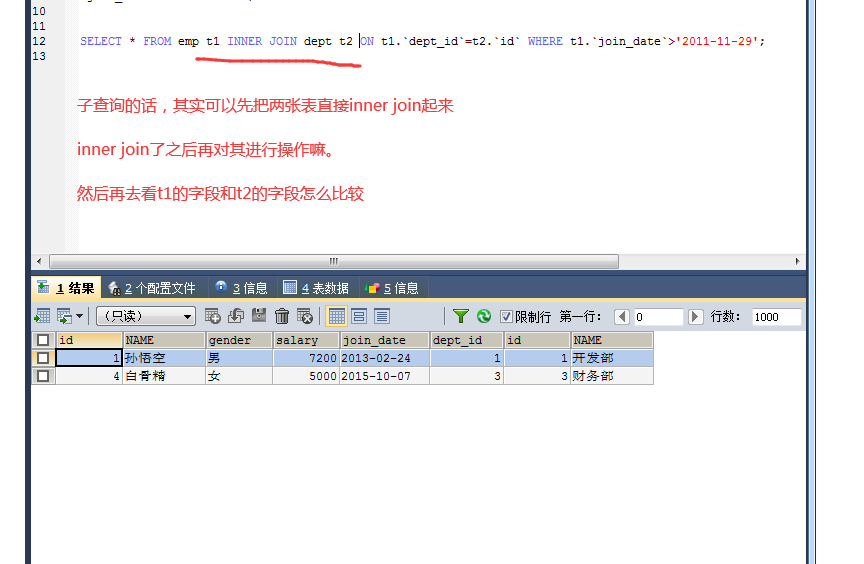Select the cell 白骨精

pyautogui.click(x=164, y=376)
